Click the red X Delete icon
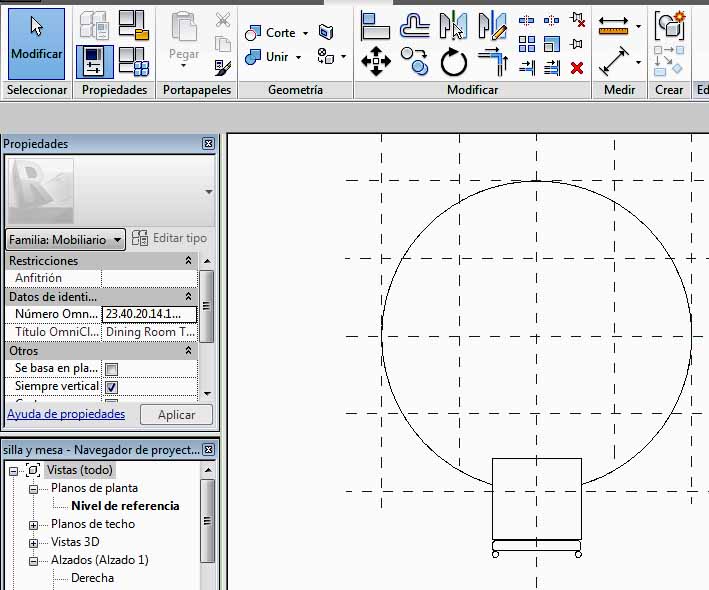Screen dimensions: 709x590 (x=577, y=68)
